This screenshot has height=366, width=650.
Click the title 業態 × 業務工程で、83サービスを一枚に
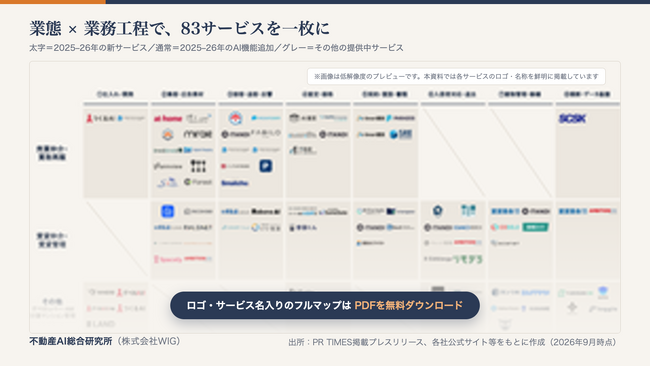pos(179,29)
